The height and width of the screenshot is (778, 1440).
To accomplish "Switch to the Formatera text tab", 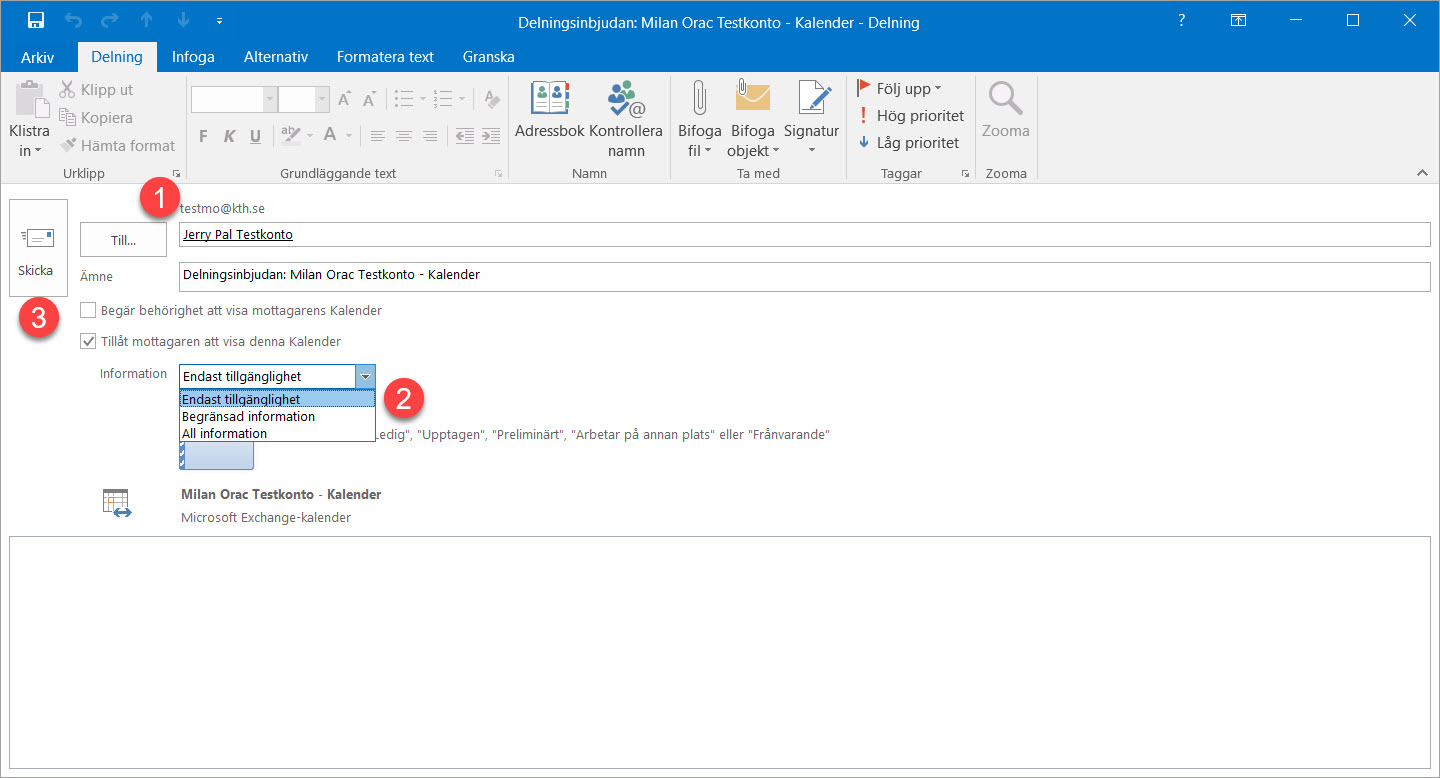I will [385, 57].
